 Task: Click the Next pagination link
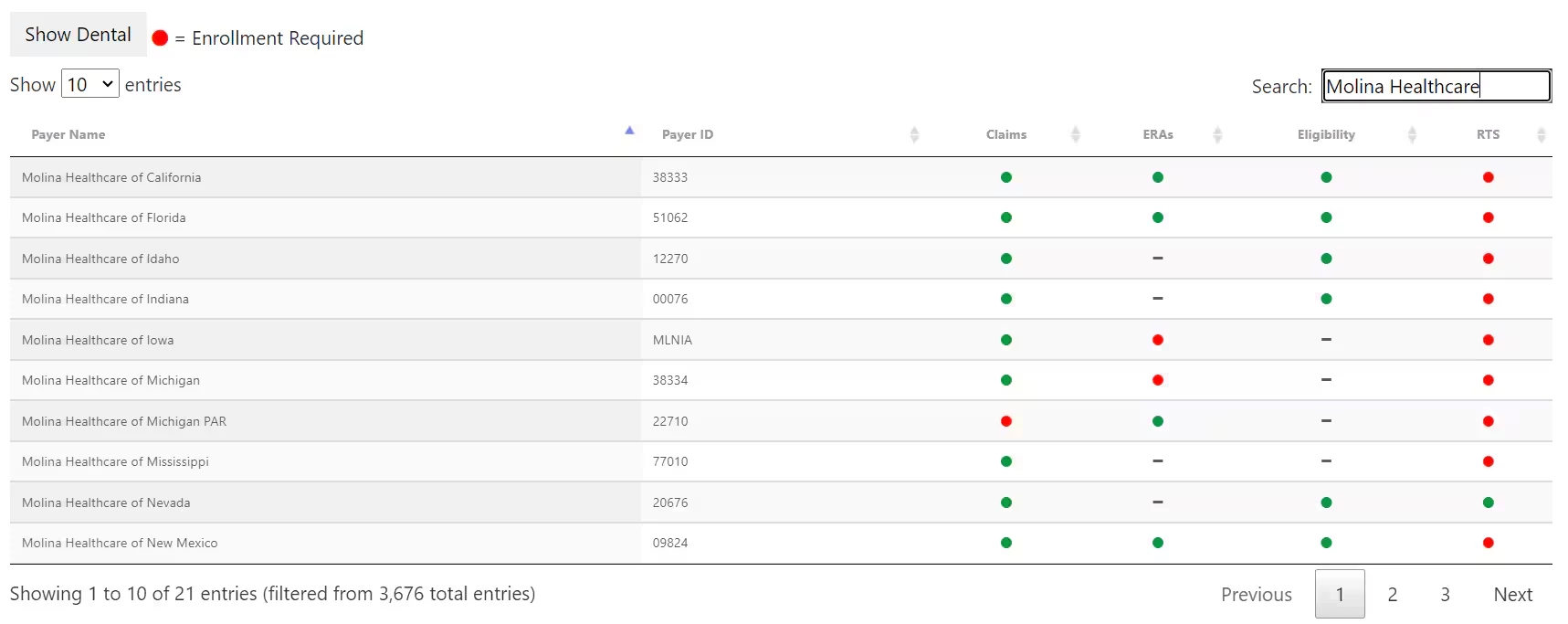pos(1512,594)
